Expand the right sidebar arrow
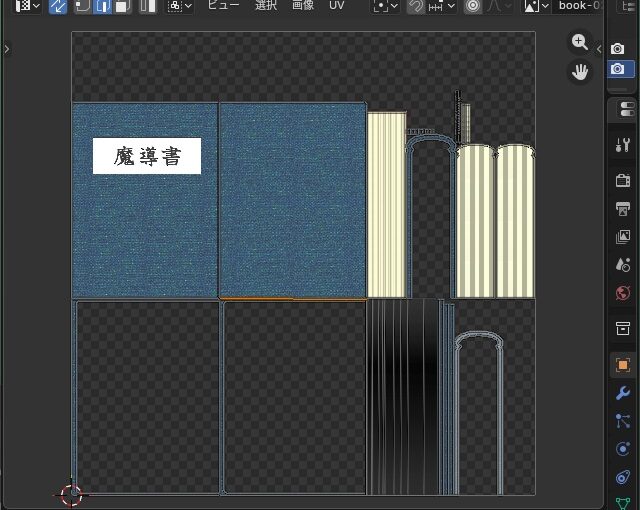Screen dimensions: 640x510 pos(599,49)
